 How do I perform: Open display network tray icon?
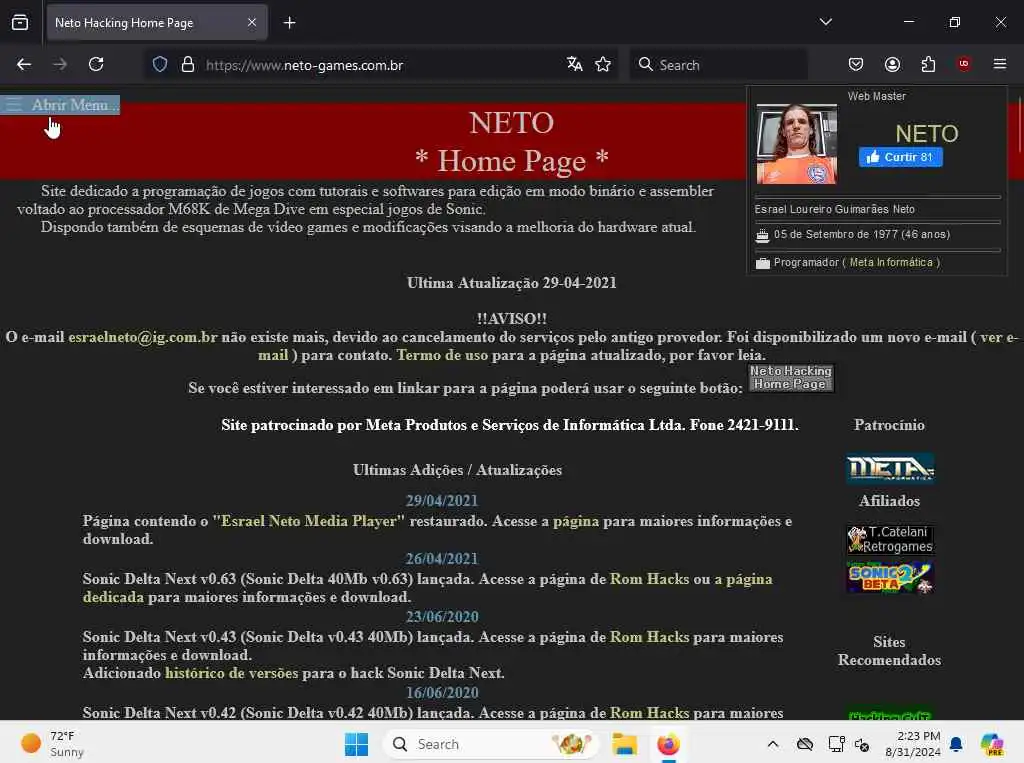click(x=835, y=744)
